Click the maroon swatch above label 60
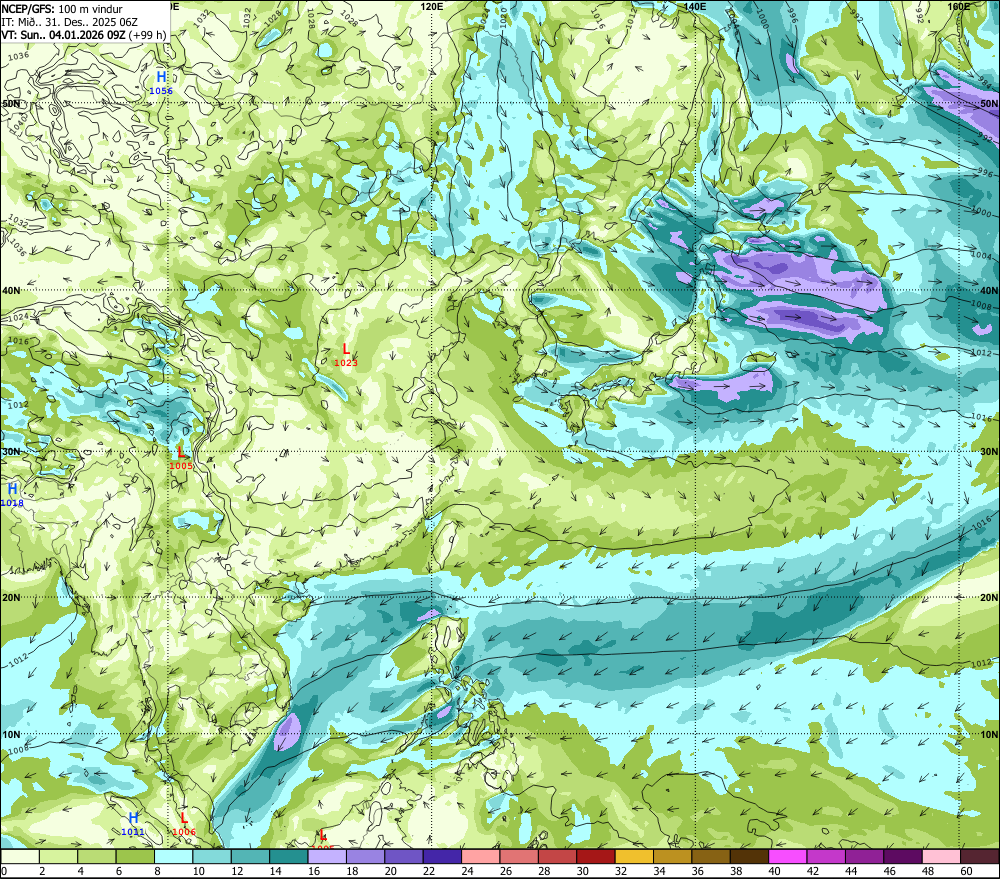This screenshot has height=879, width=1000. coord(980,856)
